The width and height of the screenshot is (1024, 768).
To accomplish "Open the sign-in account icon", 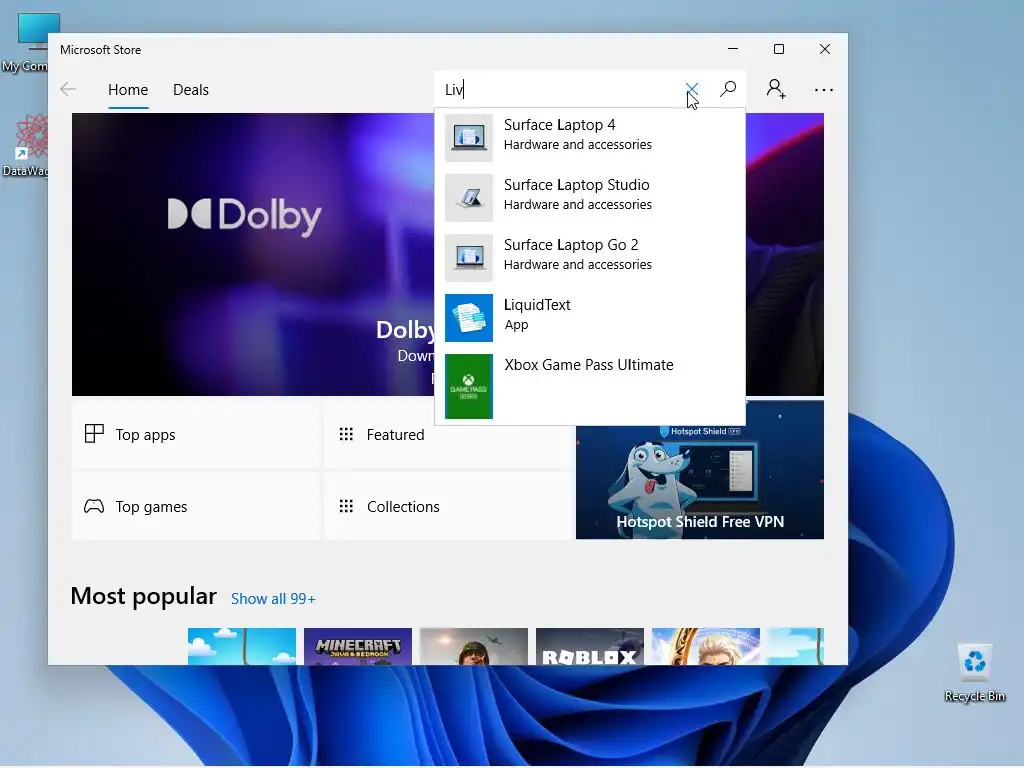I will 776,89.
